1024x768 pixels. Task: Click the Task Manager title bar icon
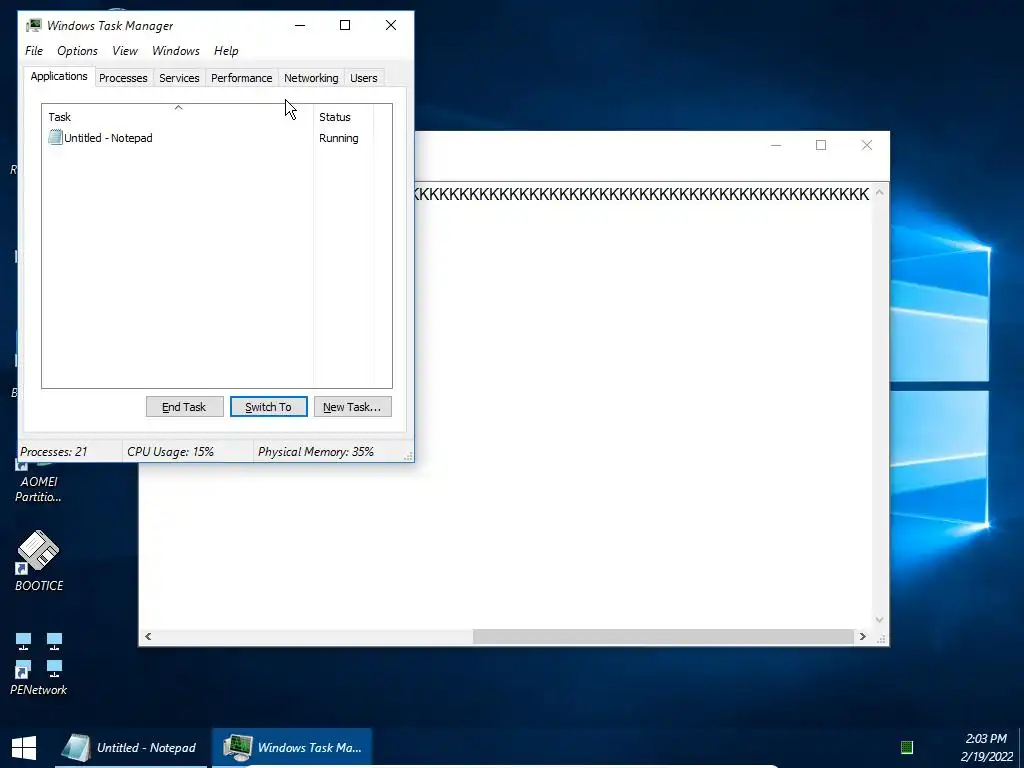34,25
